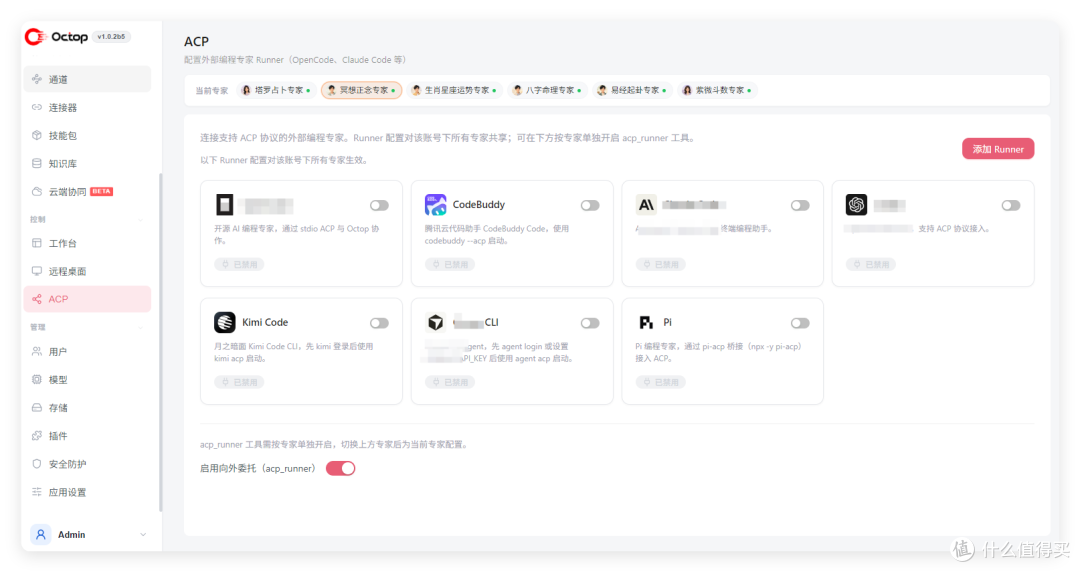The image size is (1080, 572).
Task: Click the Admin avatar icon
Action: (41, 535)
